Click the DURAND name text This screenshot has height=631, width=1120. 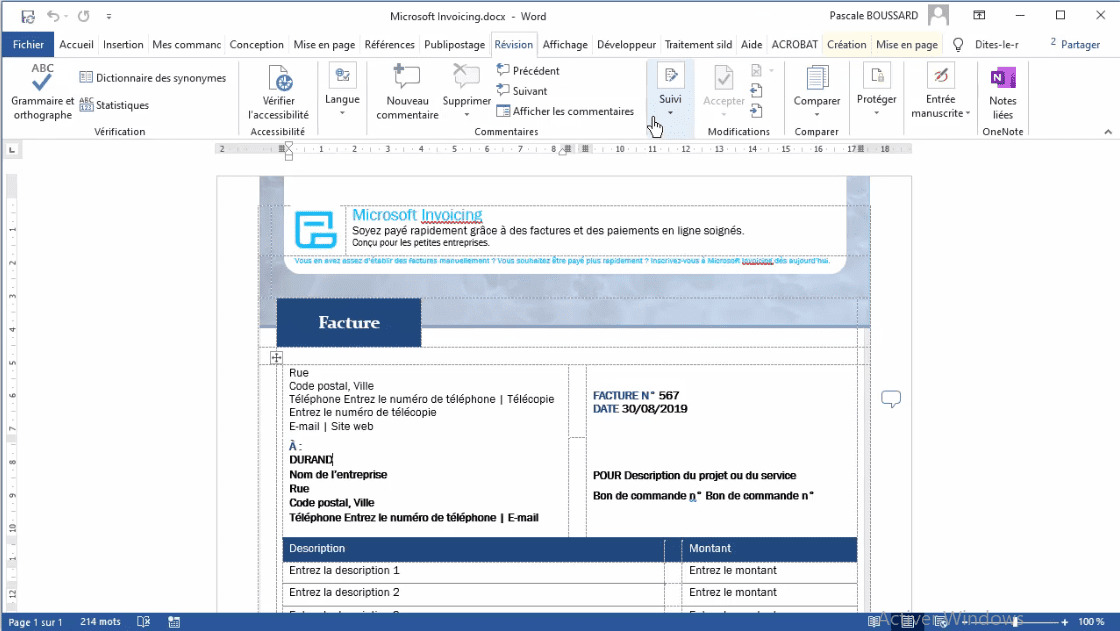(311, 459)
